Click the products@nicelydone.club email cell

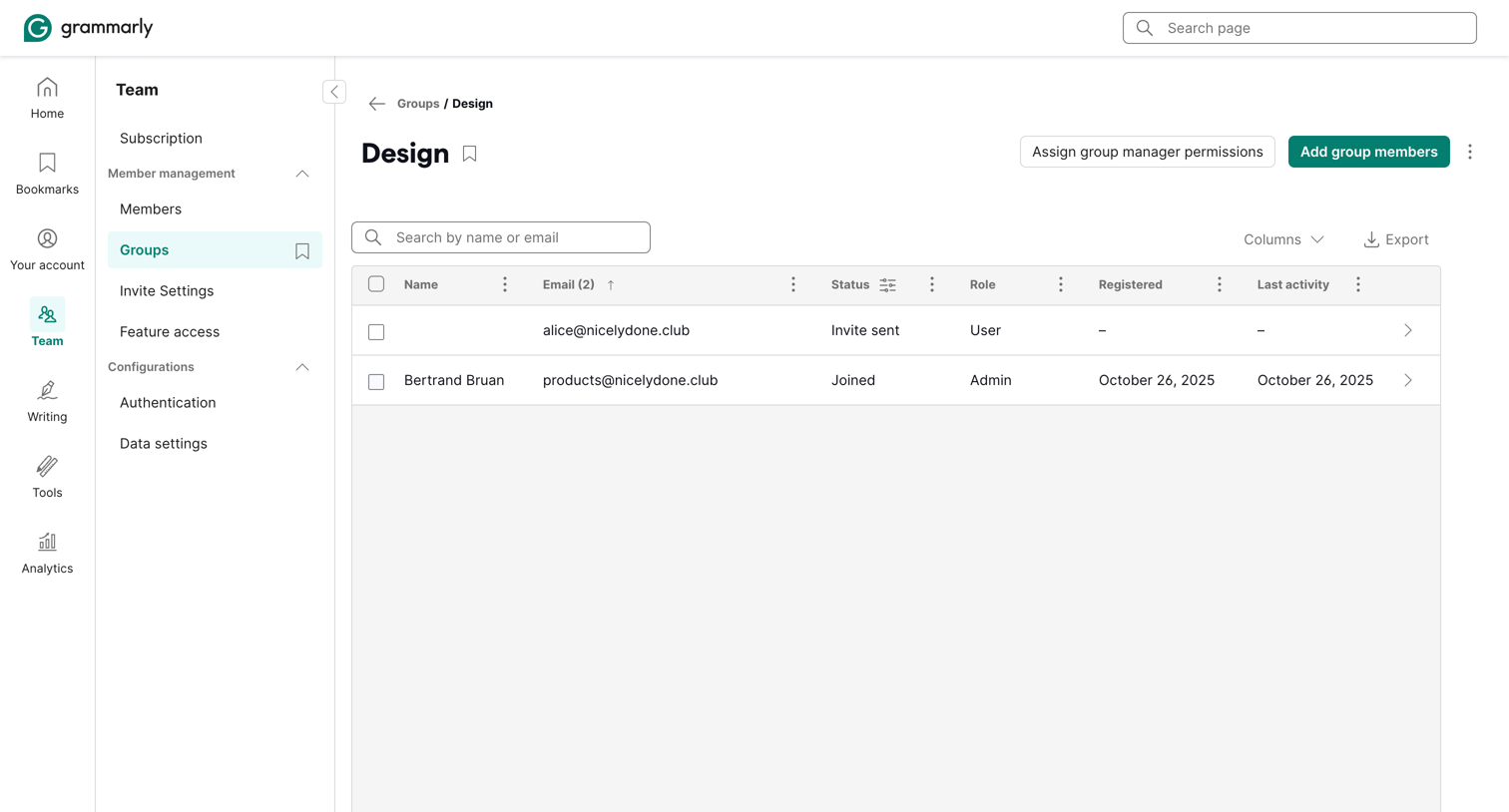631,380
